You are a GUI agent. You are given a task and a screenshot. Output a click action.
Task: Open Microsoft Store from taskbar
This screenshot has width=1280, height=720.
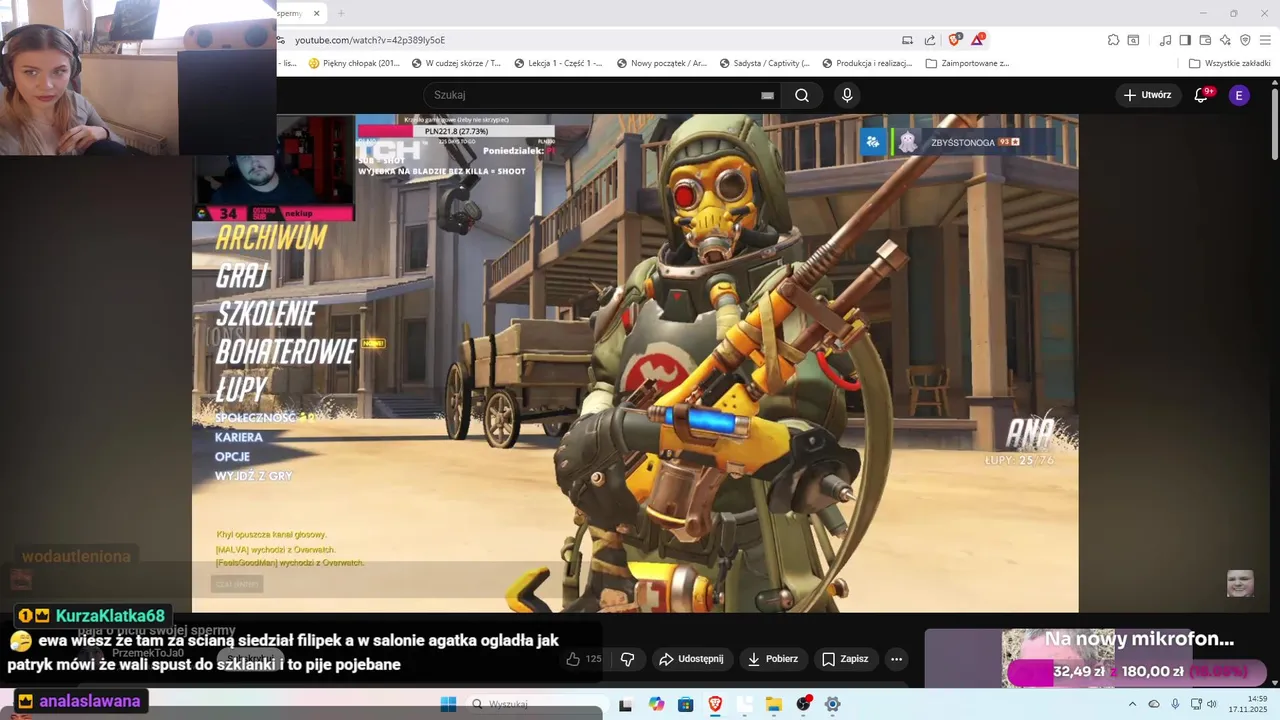[x=685, y=704]
